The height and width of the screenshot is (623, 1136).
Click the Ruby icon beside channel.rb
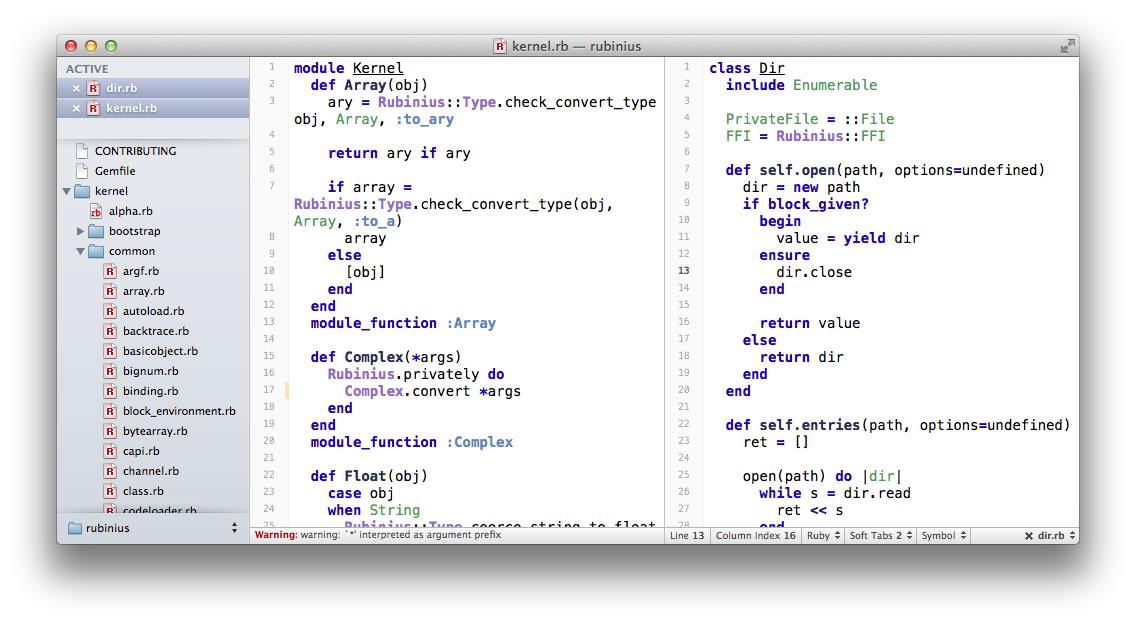[x=110, y=471]
